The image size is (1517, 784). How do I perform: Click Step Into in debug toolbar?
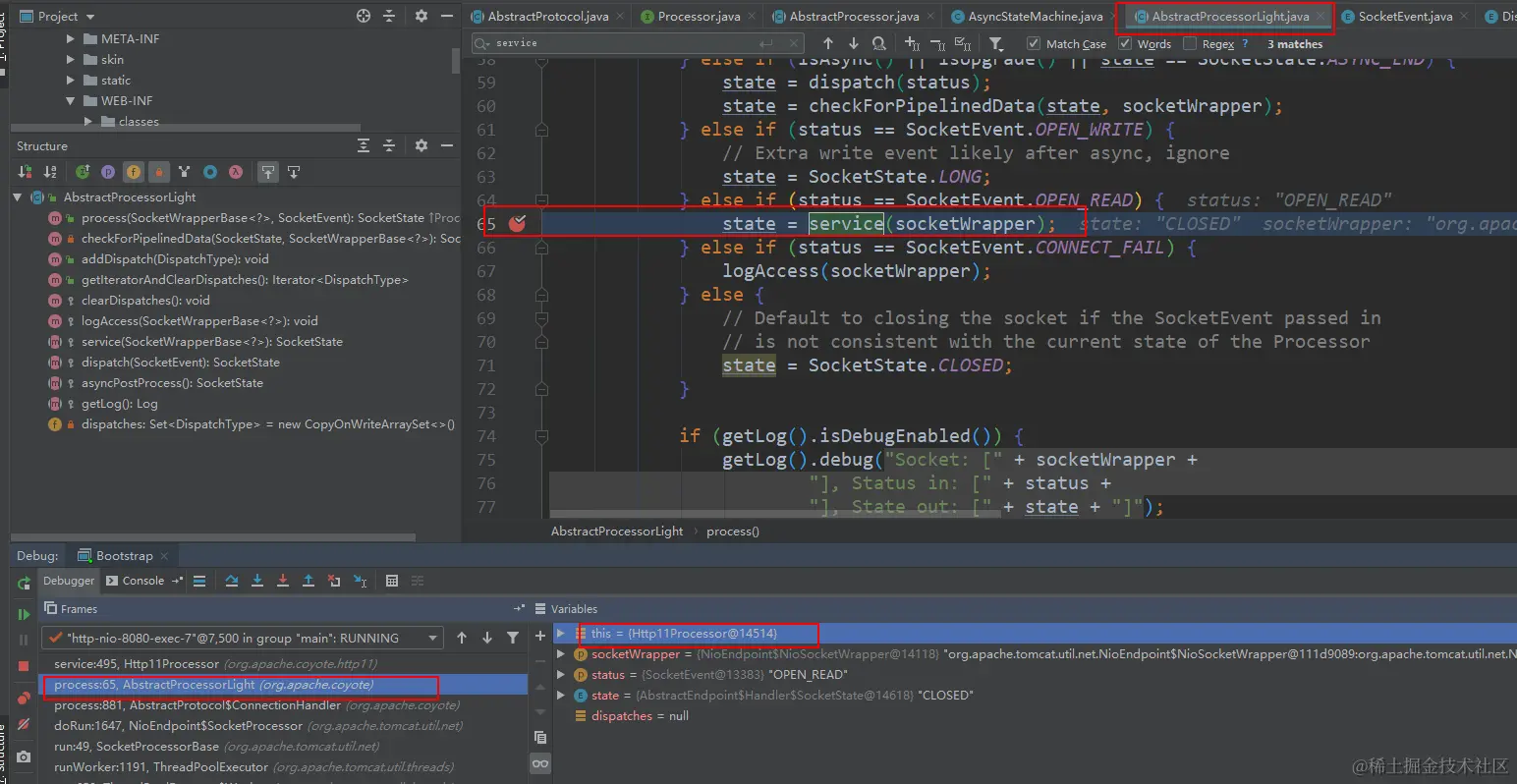[257, 581]
